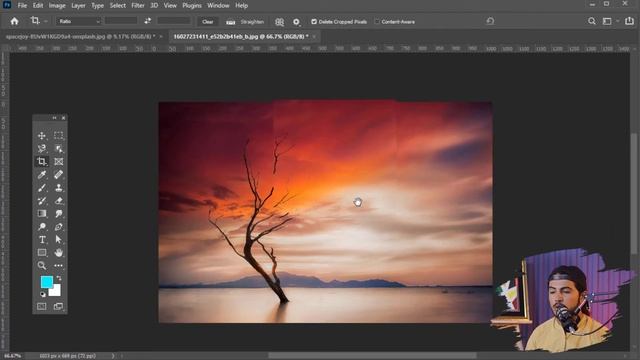Open the Select menu
Image resolution: width=640 pixels, height=360 pixels.
118,6
